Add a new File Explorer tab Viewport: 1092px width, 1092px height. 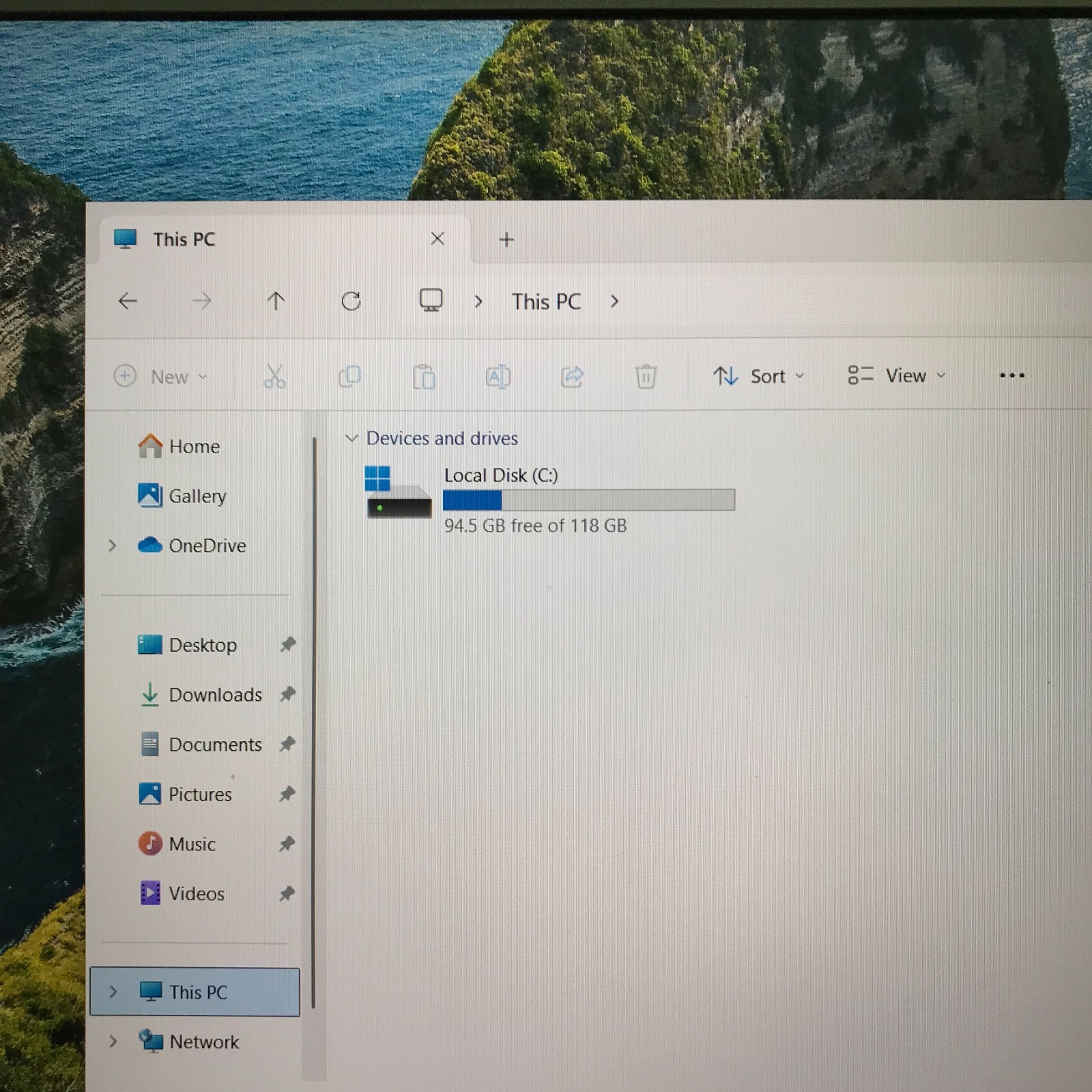[x=506, y=240]
